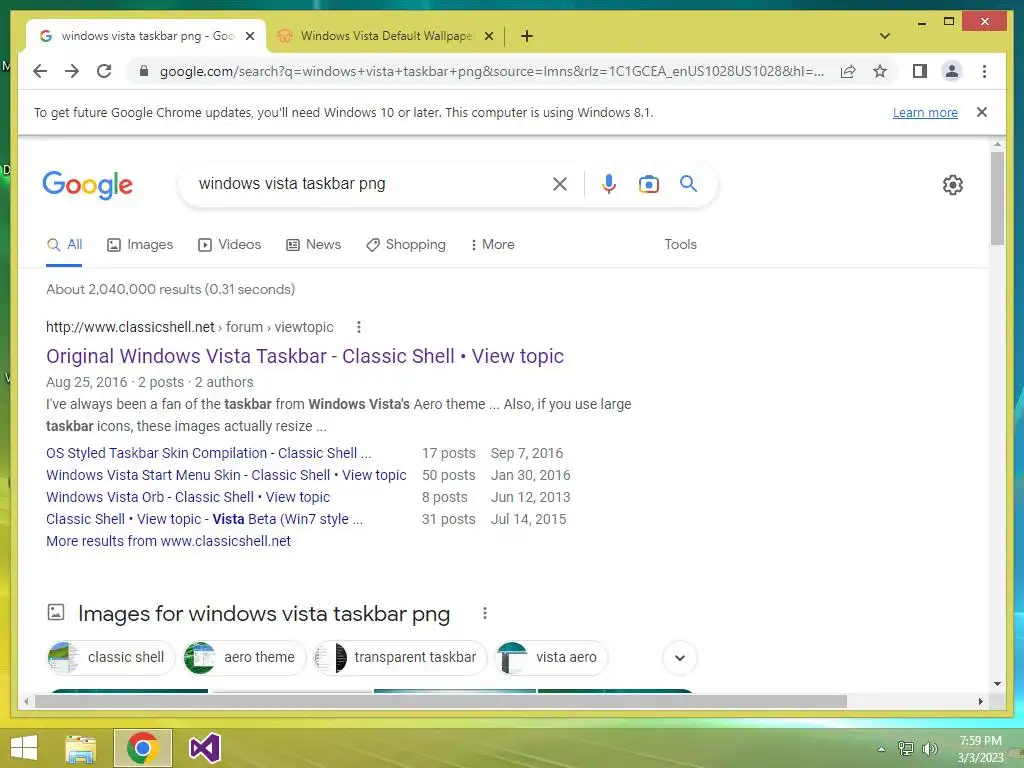The image size is (1024, 768).
Task: Open the Chrome profile avatar
Action: click(x=952, y=71)
